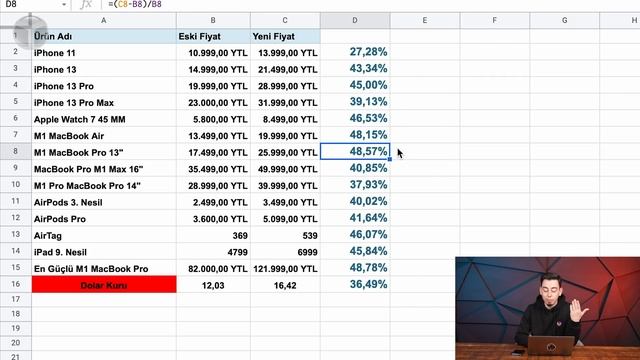Select the 12,03 dollar rate cell
Screen dimensions: 640x360
click(213, 285)
